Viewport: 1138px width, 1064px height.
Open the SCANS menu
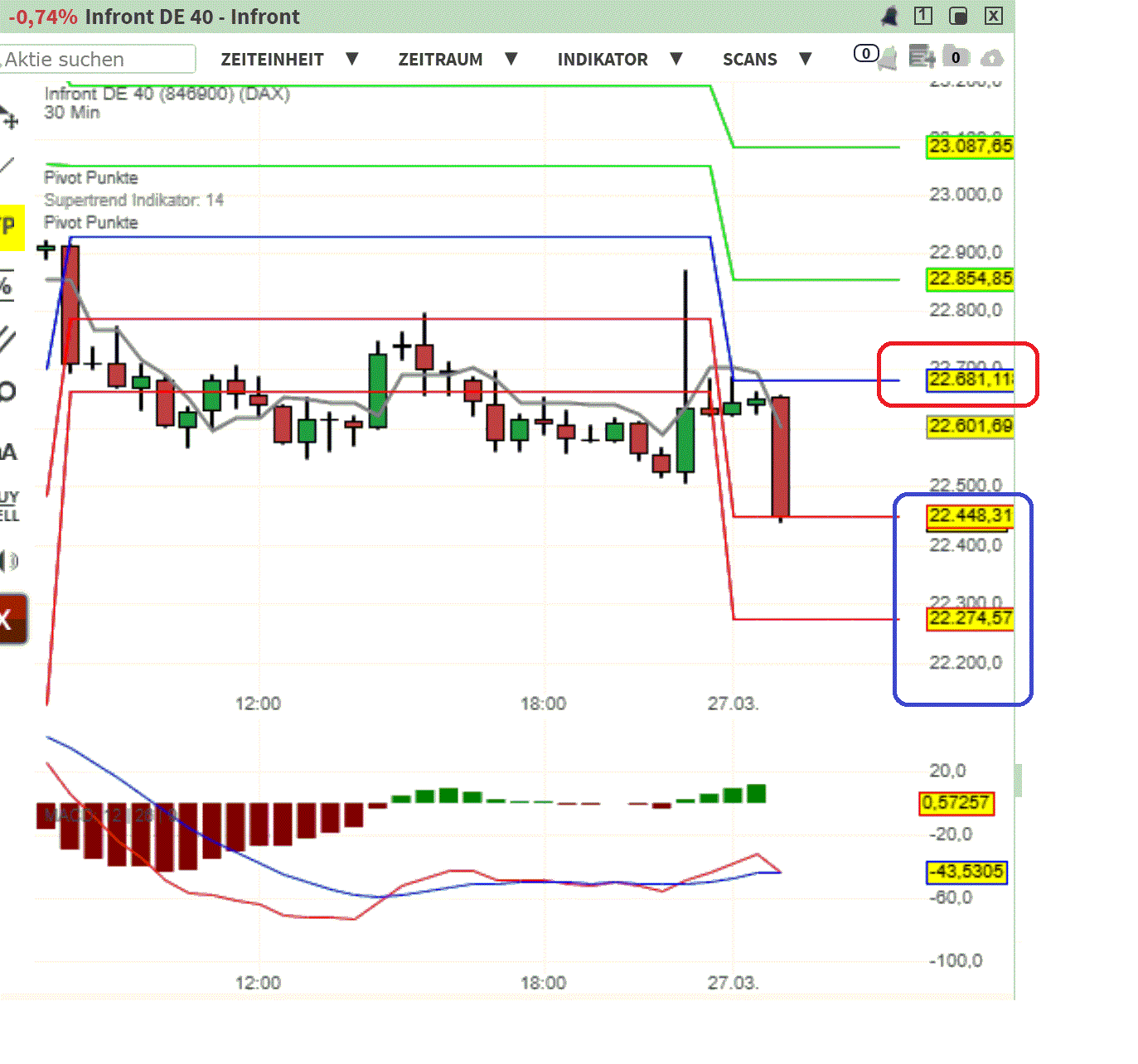click(749, 59)
